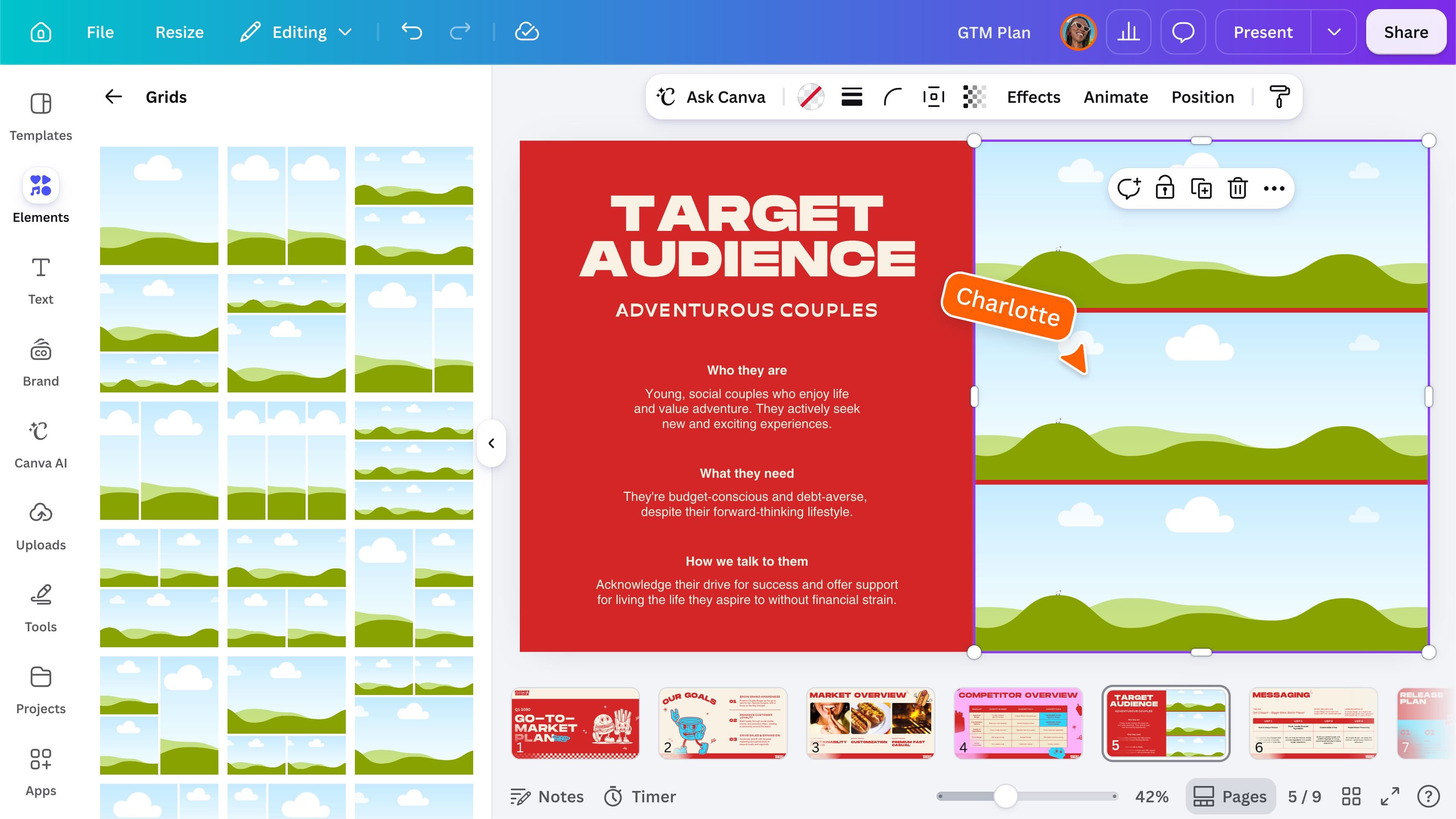Open Projects panel in sidebar
The height and width of the screenshot is (819, 1456).
coord(41,691)
